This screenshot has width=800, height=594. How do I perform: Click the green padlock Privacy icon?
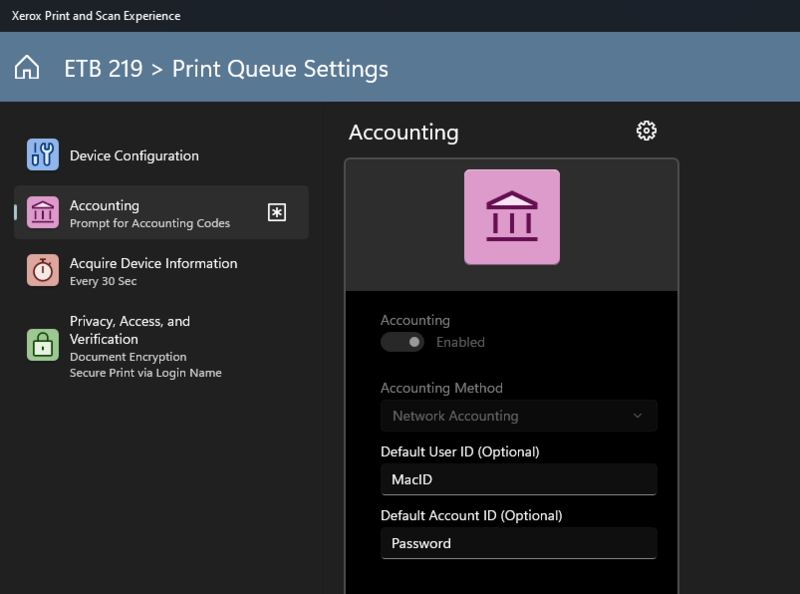tap(43, 345)
